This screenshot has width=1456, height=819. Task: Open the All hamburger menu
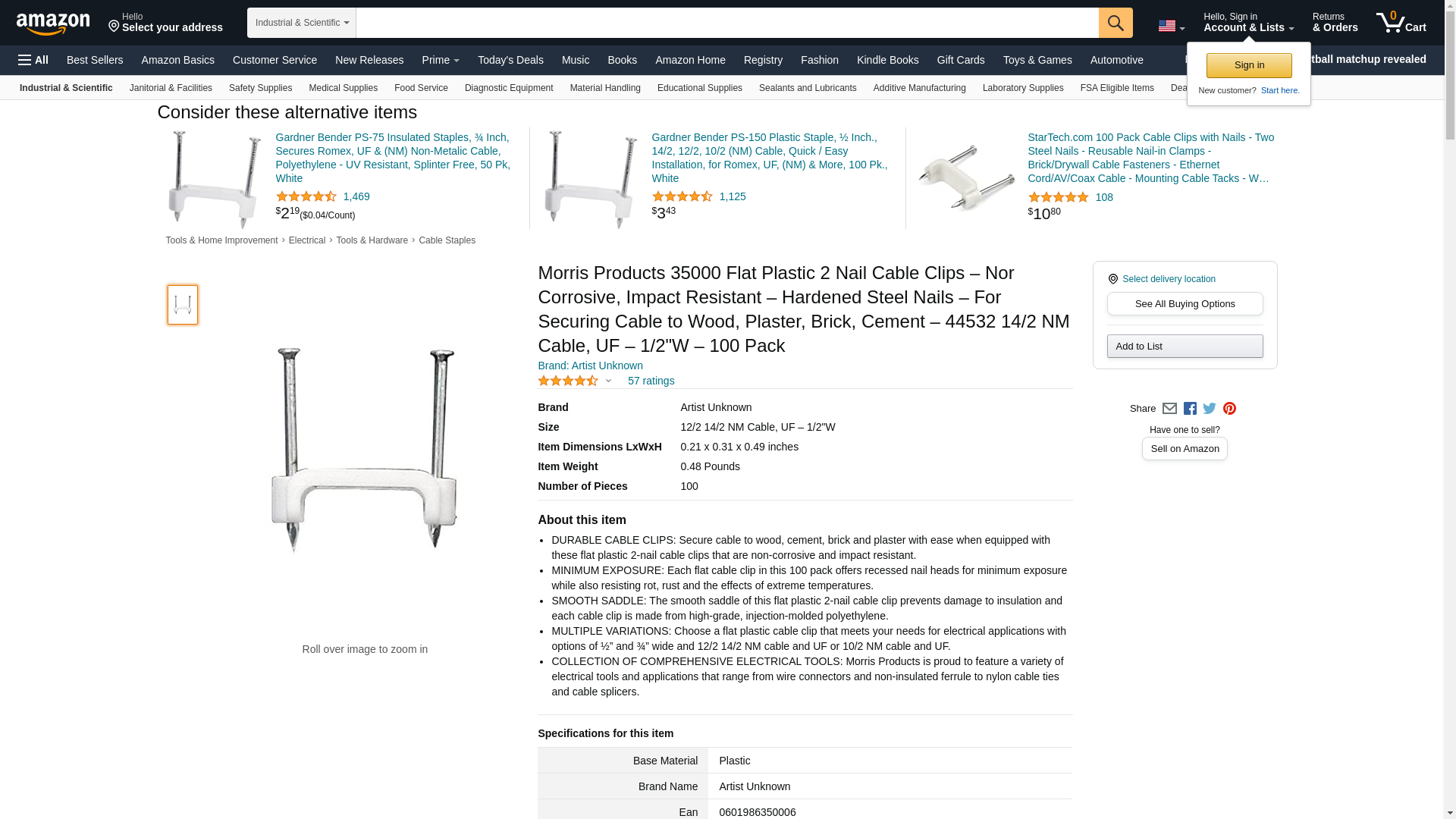pos(33,60)
